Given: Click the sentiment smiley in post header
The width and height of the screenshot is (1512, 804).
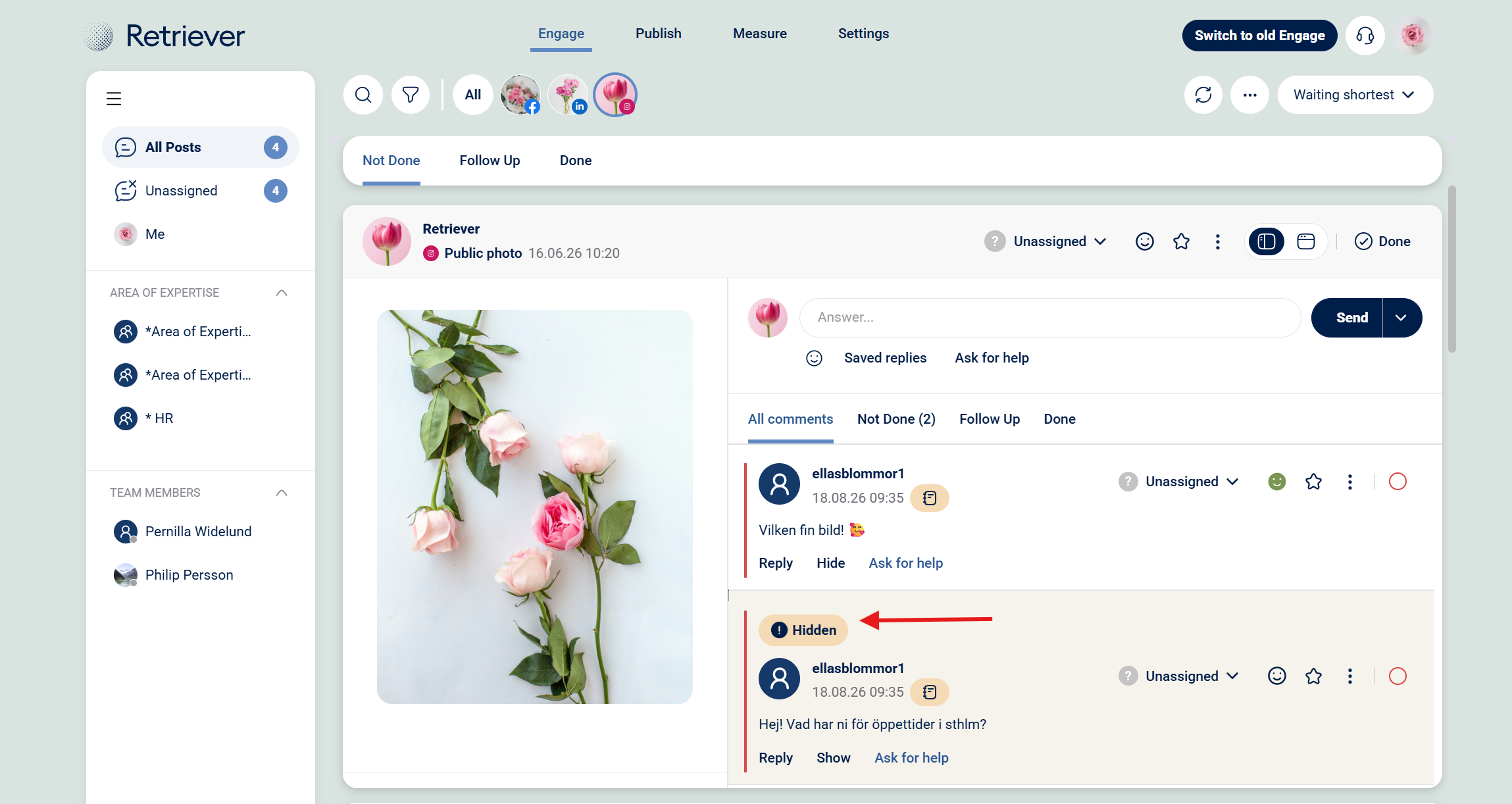Looking at the screenshot, I should pyautogui.click(x=1145, y=241).
